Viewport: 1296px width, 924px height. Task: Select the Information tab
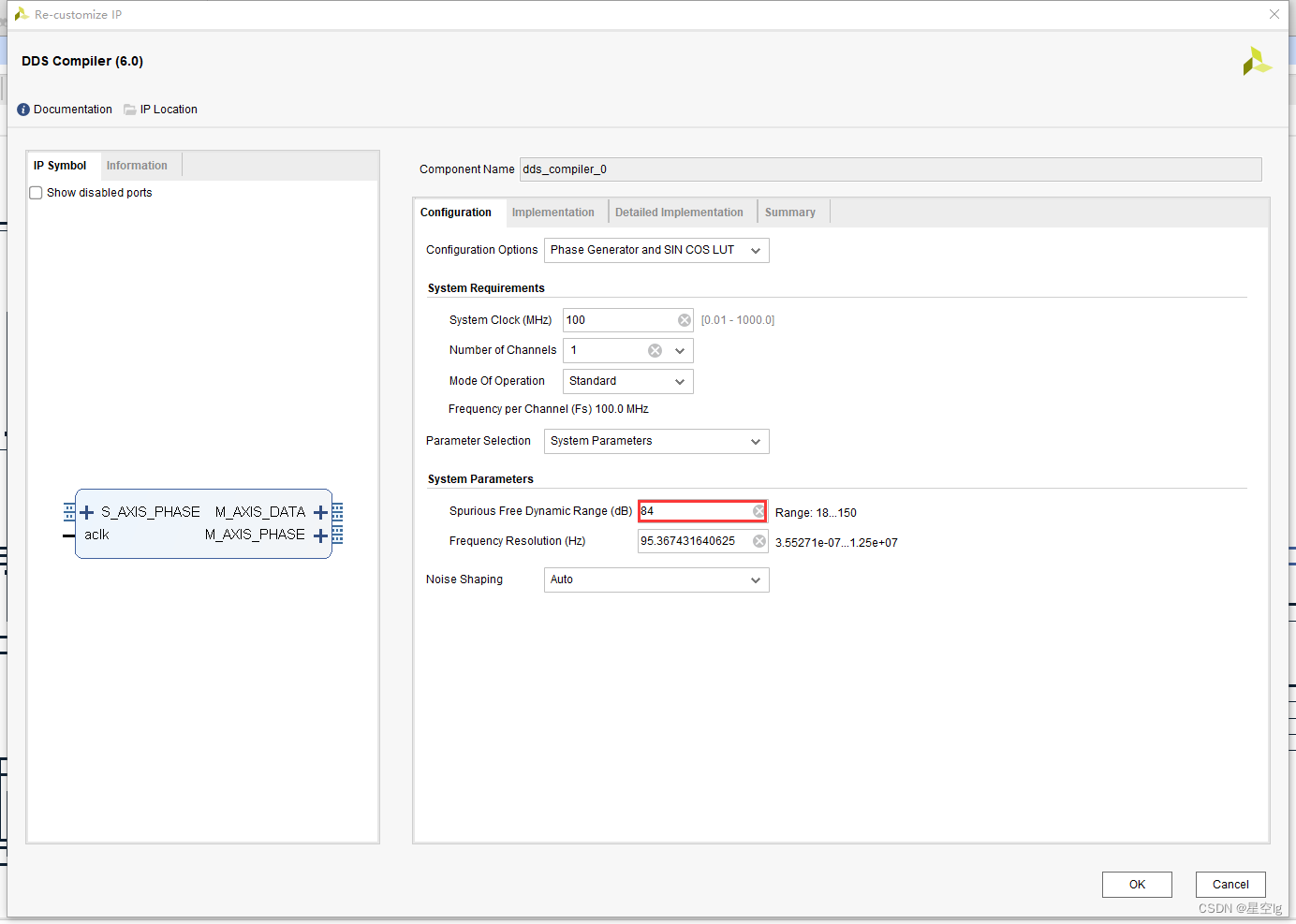[137, 166]
